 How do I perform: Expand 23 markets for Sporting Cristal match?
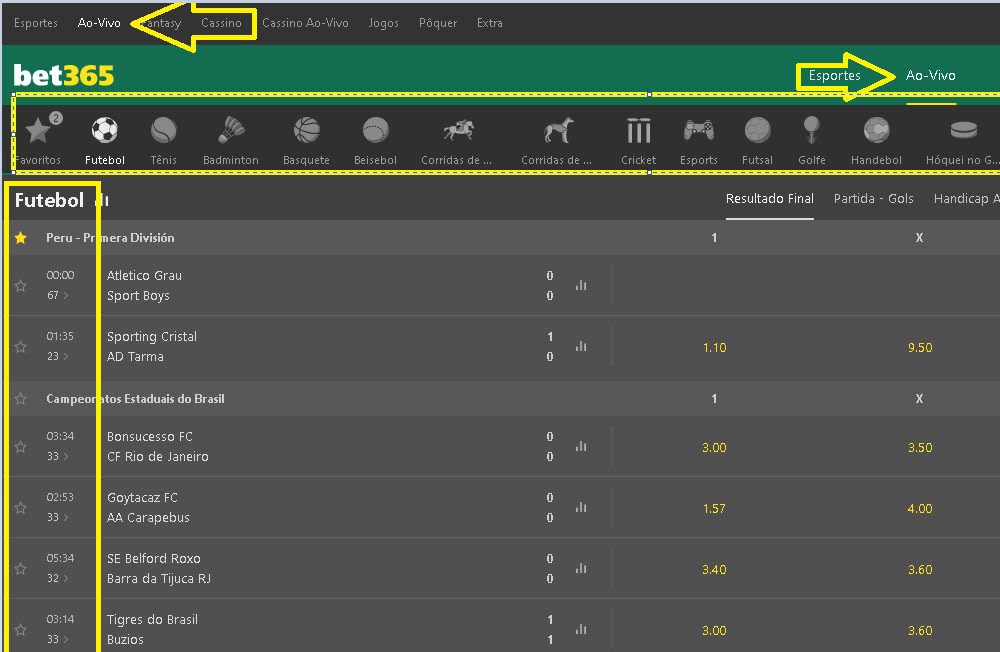(57, 356)
